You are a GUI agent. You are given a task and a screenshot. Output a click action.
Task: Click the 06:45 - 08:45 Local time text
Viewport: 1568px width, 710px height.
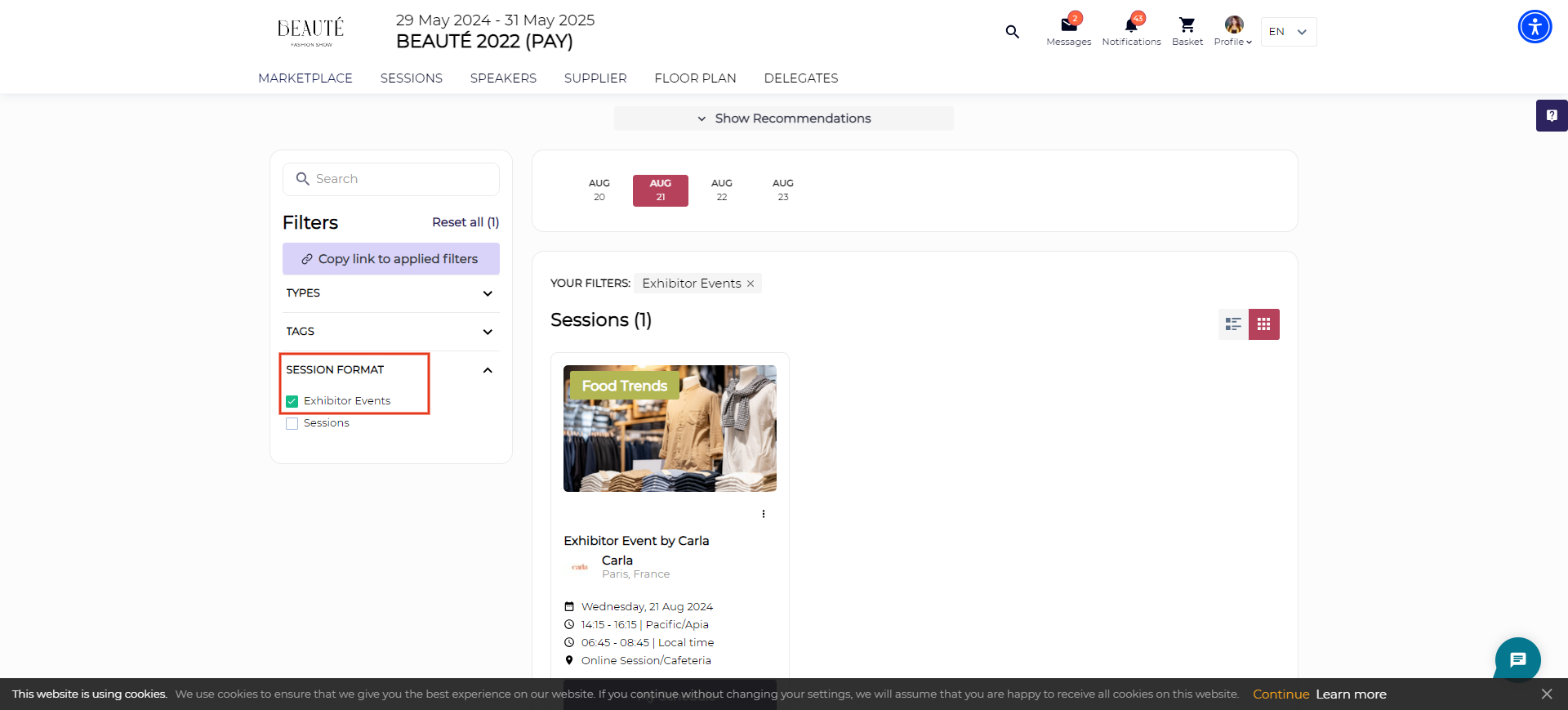click(x=648, y=643)
